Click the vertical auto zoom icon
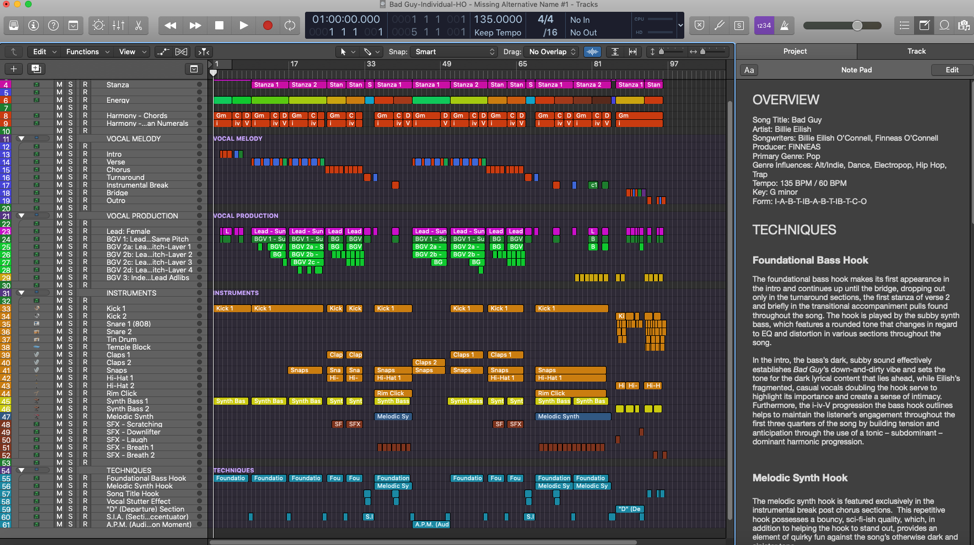This screenshot has height=545, width=974. [x=614, y=52]
